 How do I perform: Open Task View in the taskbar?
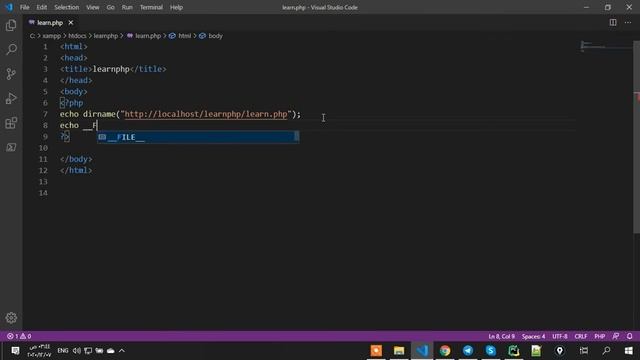[x=584, y=351]
